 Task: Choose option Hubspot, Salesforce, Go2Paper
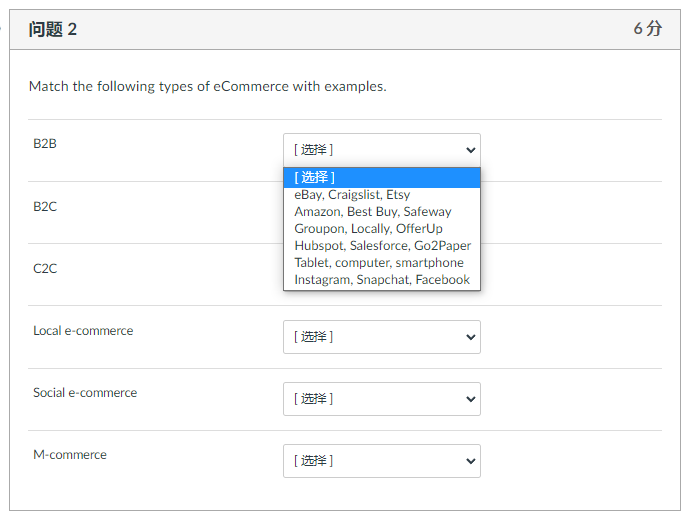tap(382, 246)
